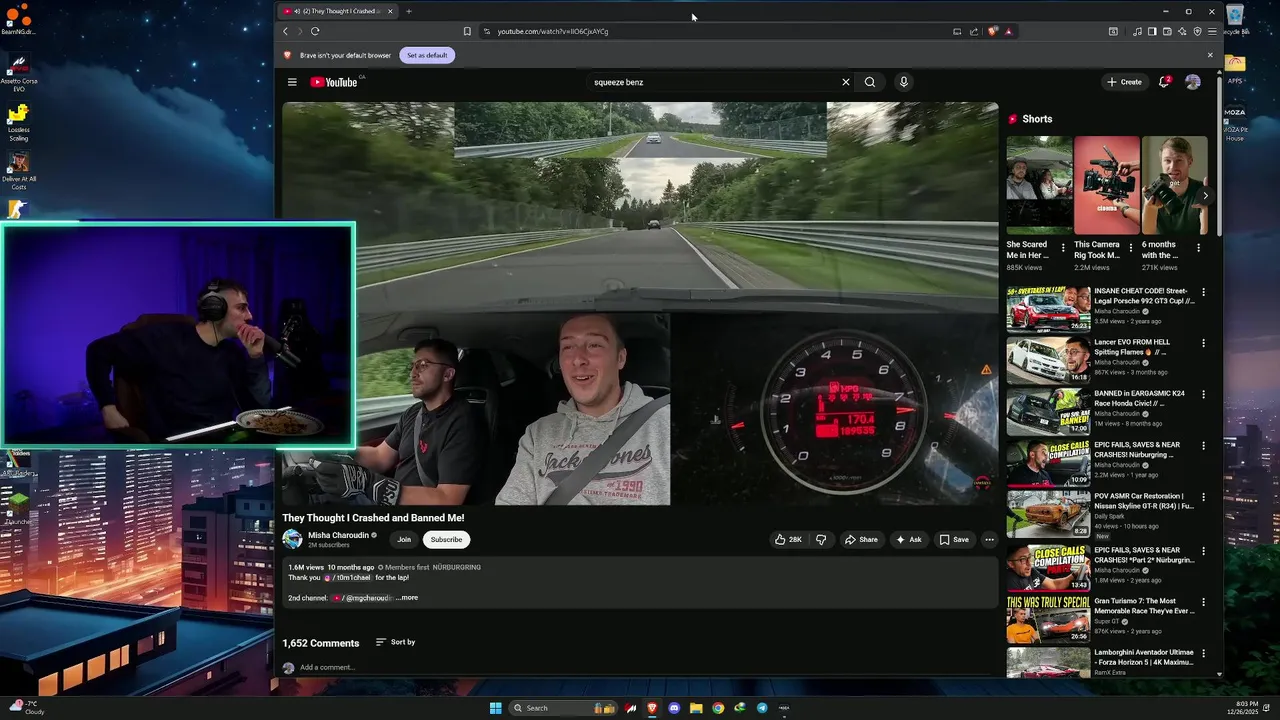Viewport: 1280px width, 720px height.
Task: Open options for BANNED in EARGASMIC video
Action: 1203,394
